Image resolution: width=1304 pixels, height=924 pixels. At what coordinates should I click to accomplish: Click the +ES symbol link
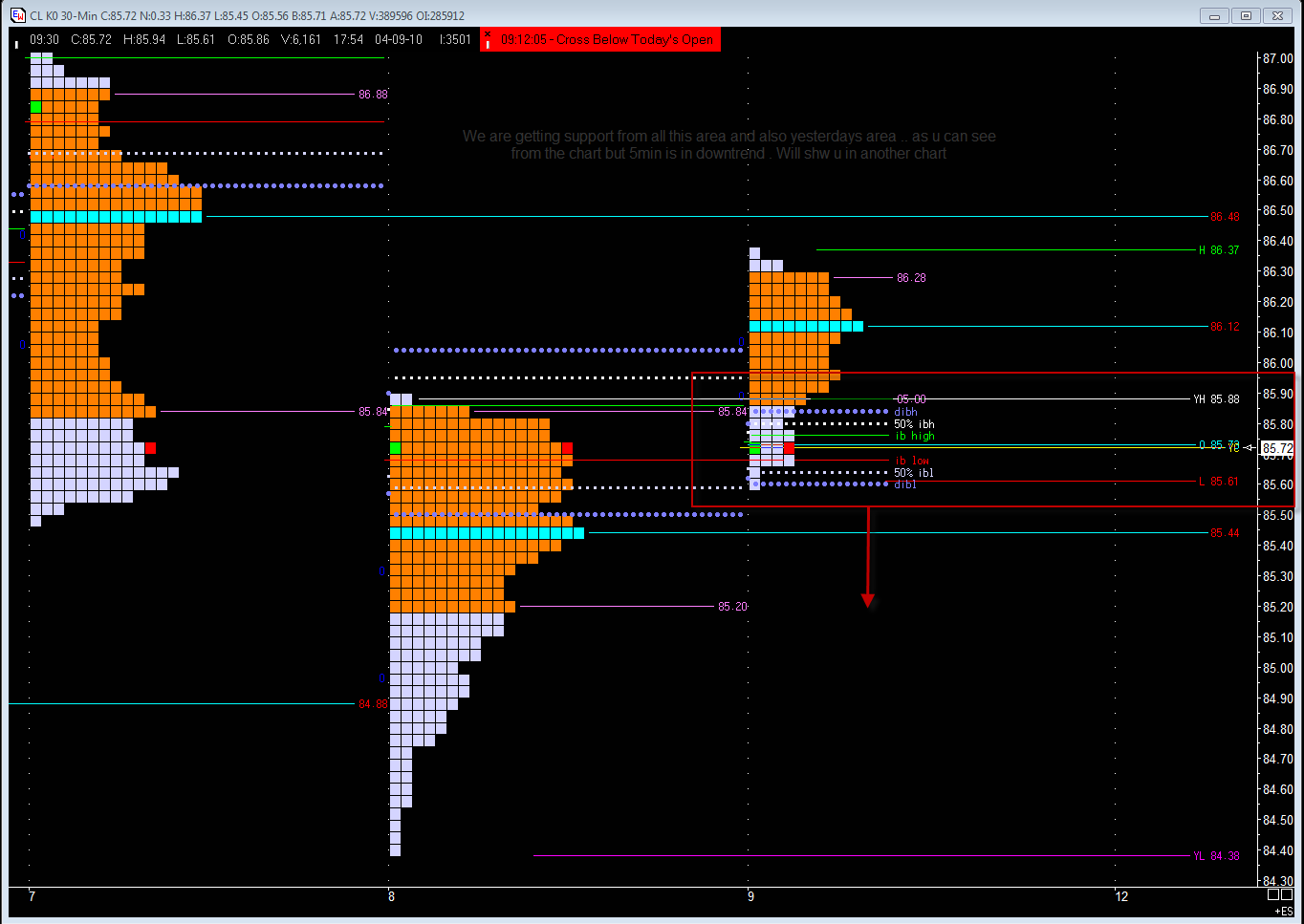coord(1284,912)
